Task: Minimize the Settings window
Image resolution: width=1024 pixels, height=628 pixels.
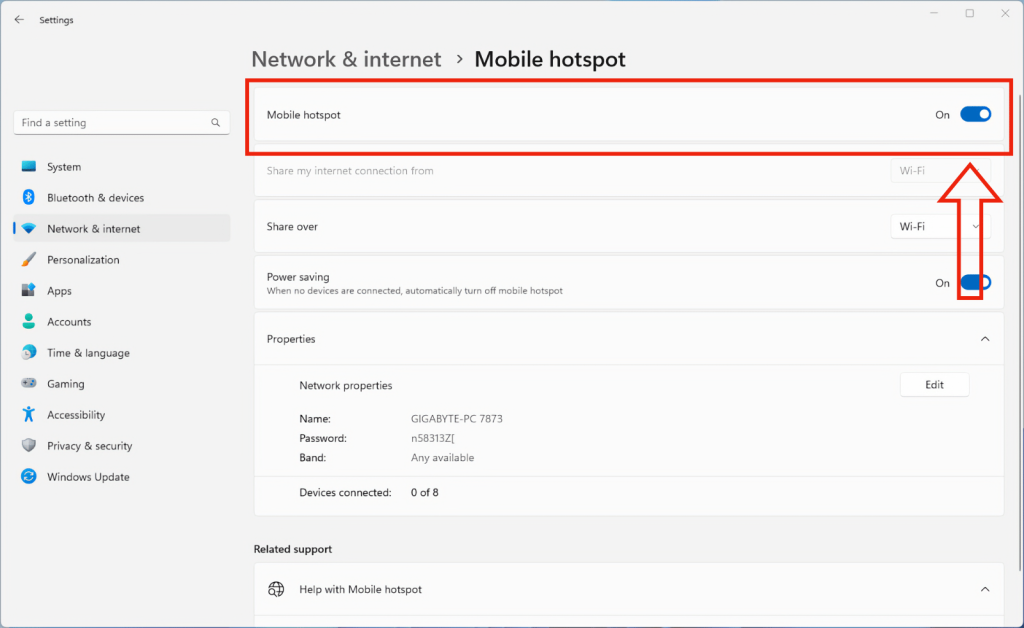Action: [934, 13]
